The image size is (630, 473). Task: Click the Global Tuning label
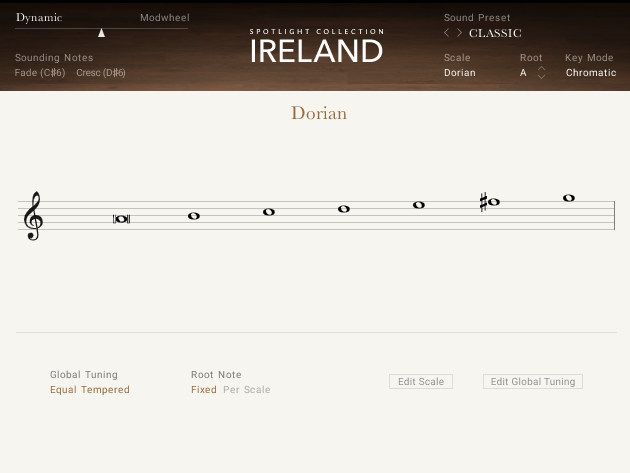coord(84,375)
